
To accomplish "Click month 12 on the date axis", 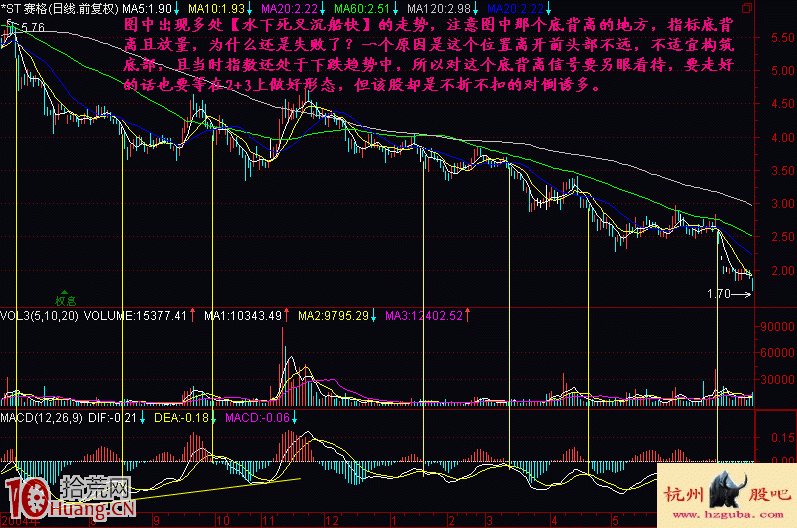I will 331,521.
